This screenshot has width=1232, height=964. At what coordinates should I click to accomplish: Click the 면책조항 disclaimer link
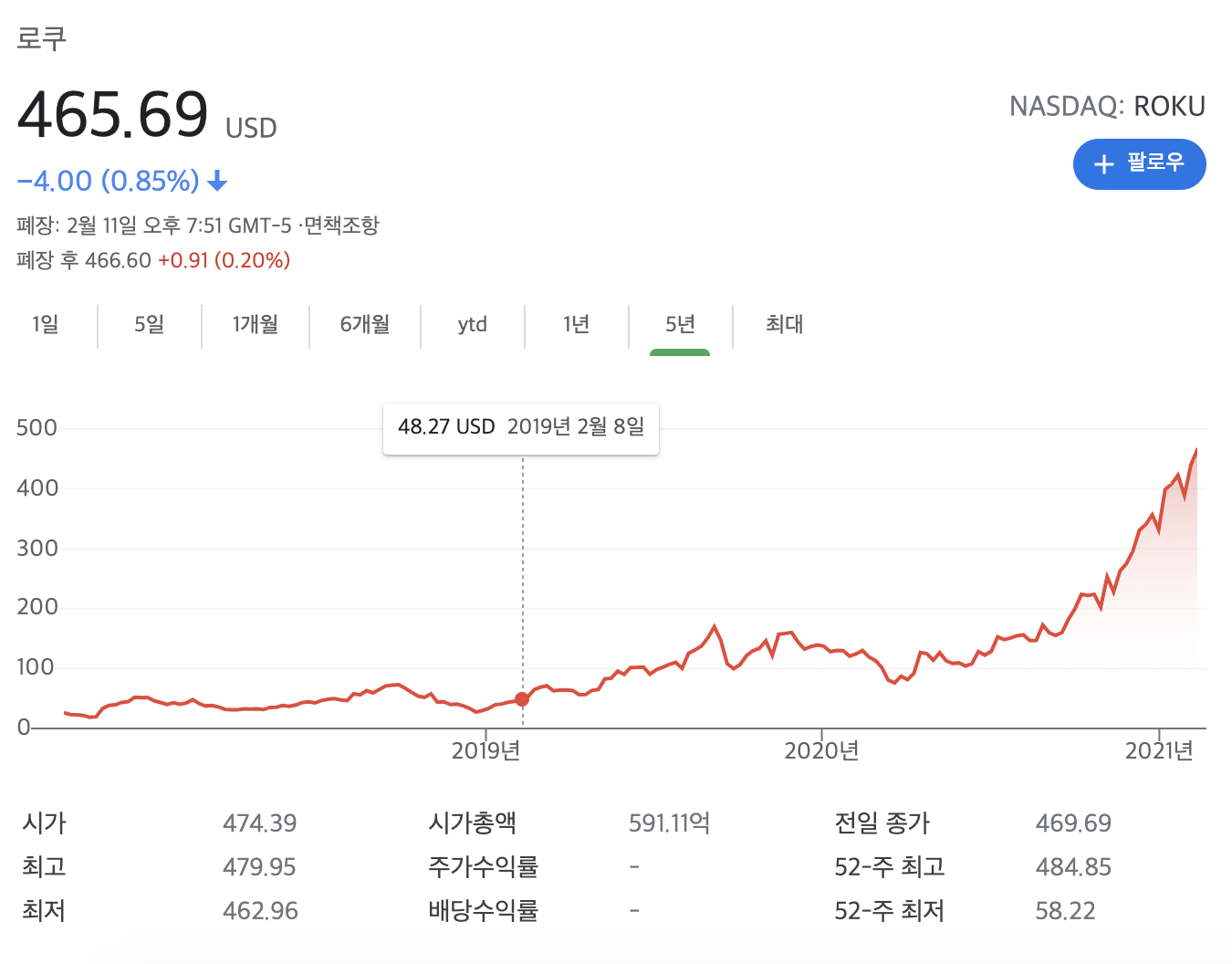[x=341, y=225]
